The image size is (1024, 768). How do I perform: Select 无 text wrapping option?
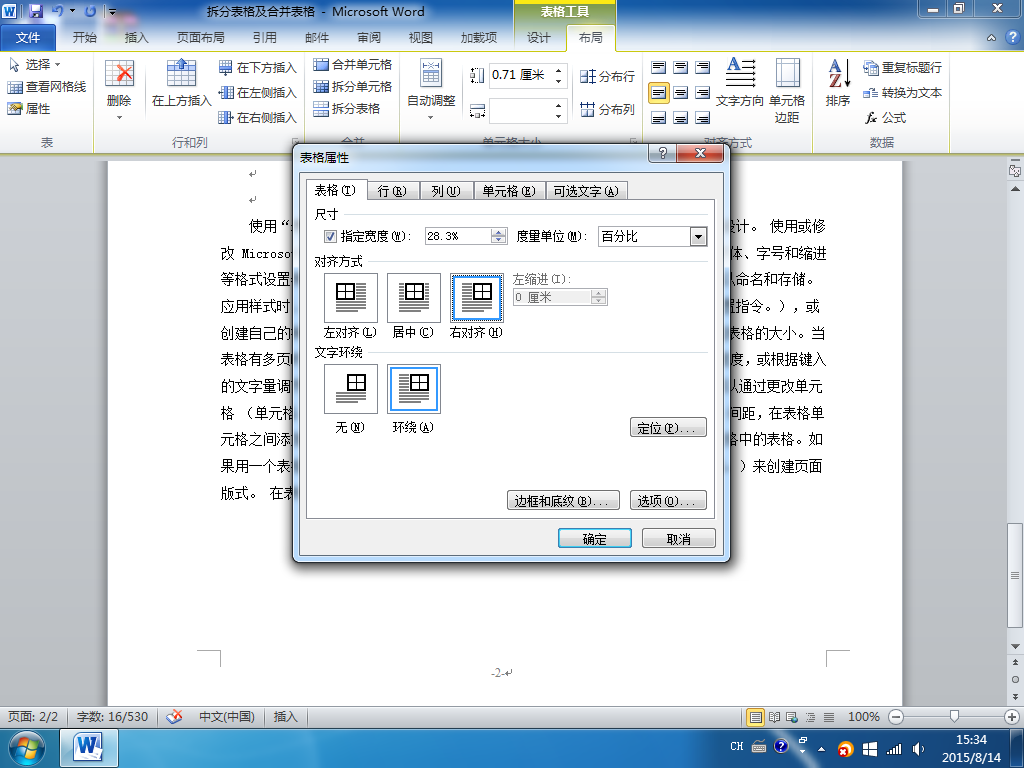tap(351, 389)
